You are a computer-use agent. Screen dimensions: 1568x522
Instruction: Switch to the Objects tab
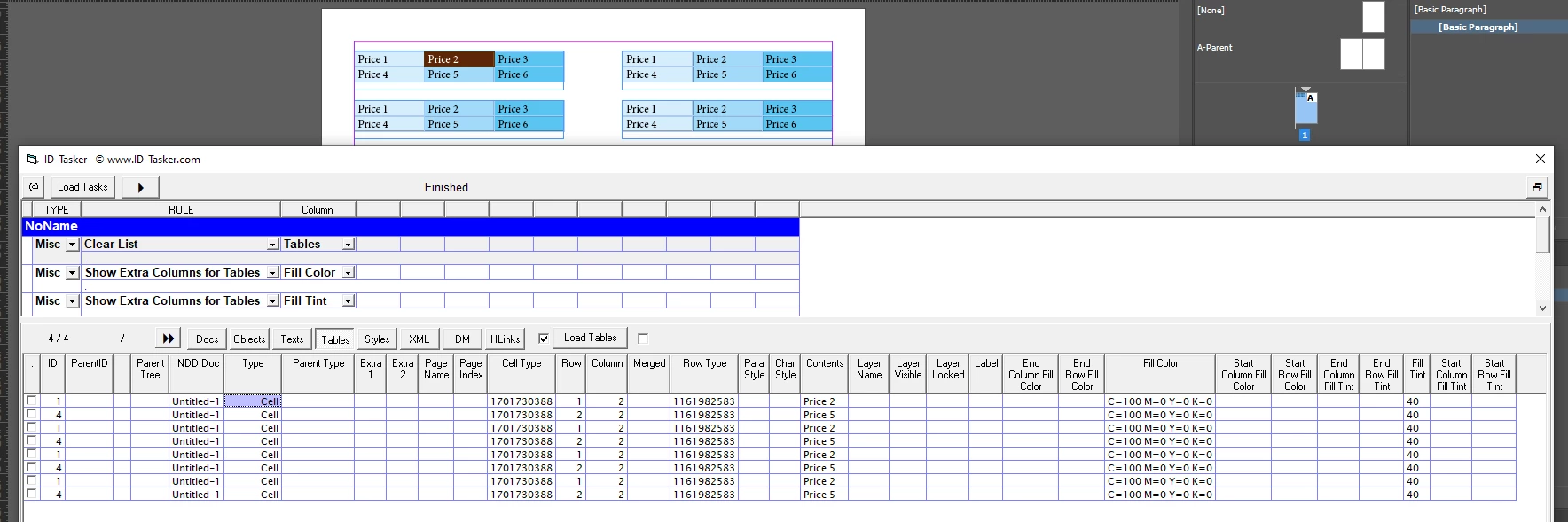(x=249, y=339)
